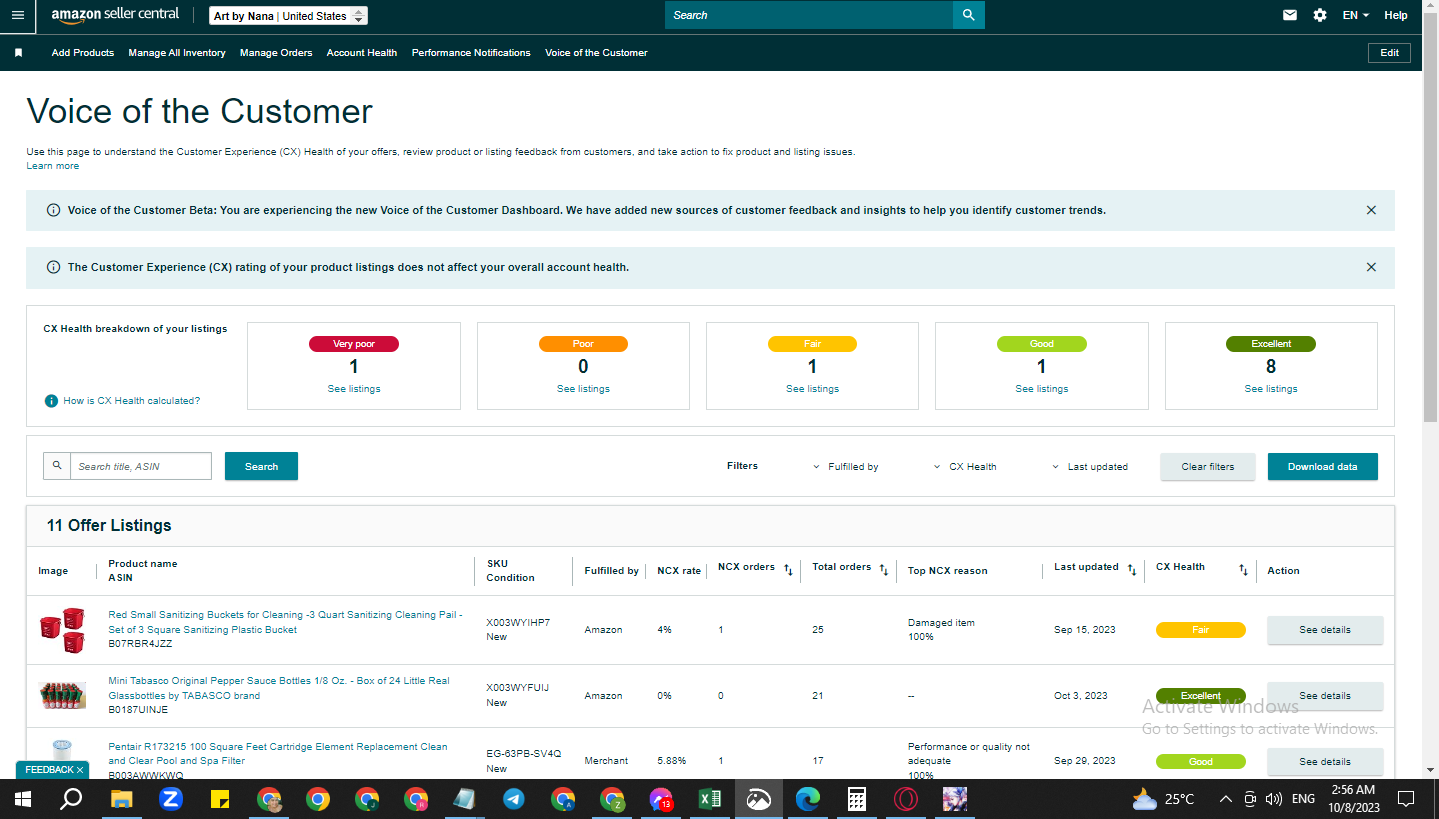This screenshot has height=819, width=1439.
Task: Open Opera browser from taskbar
Action: point(906,799)
